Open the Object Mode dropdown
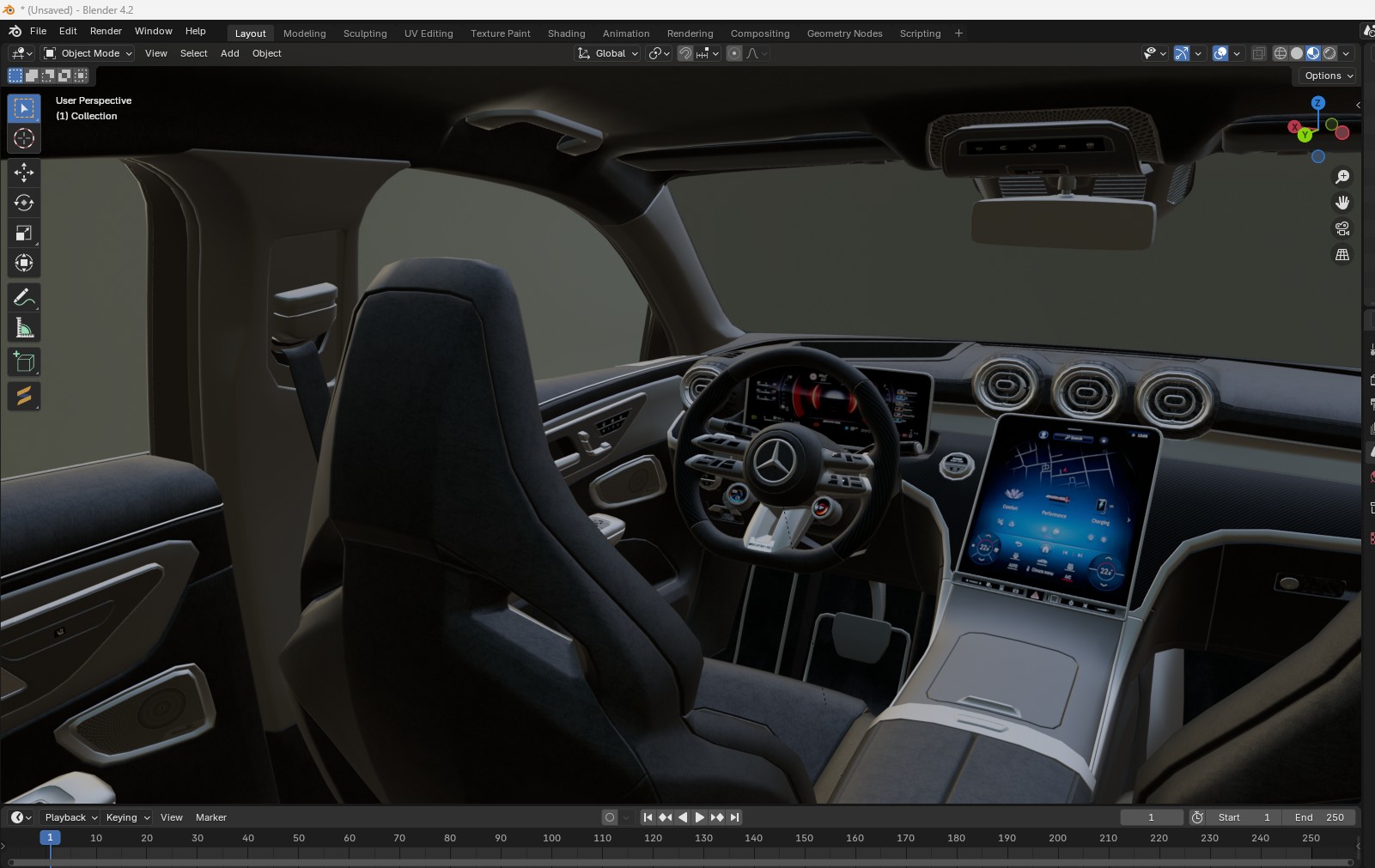The image size is (1375, 868). pyautogui.click(x=88, y=53)
